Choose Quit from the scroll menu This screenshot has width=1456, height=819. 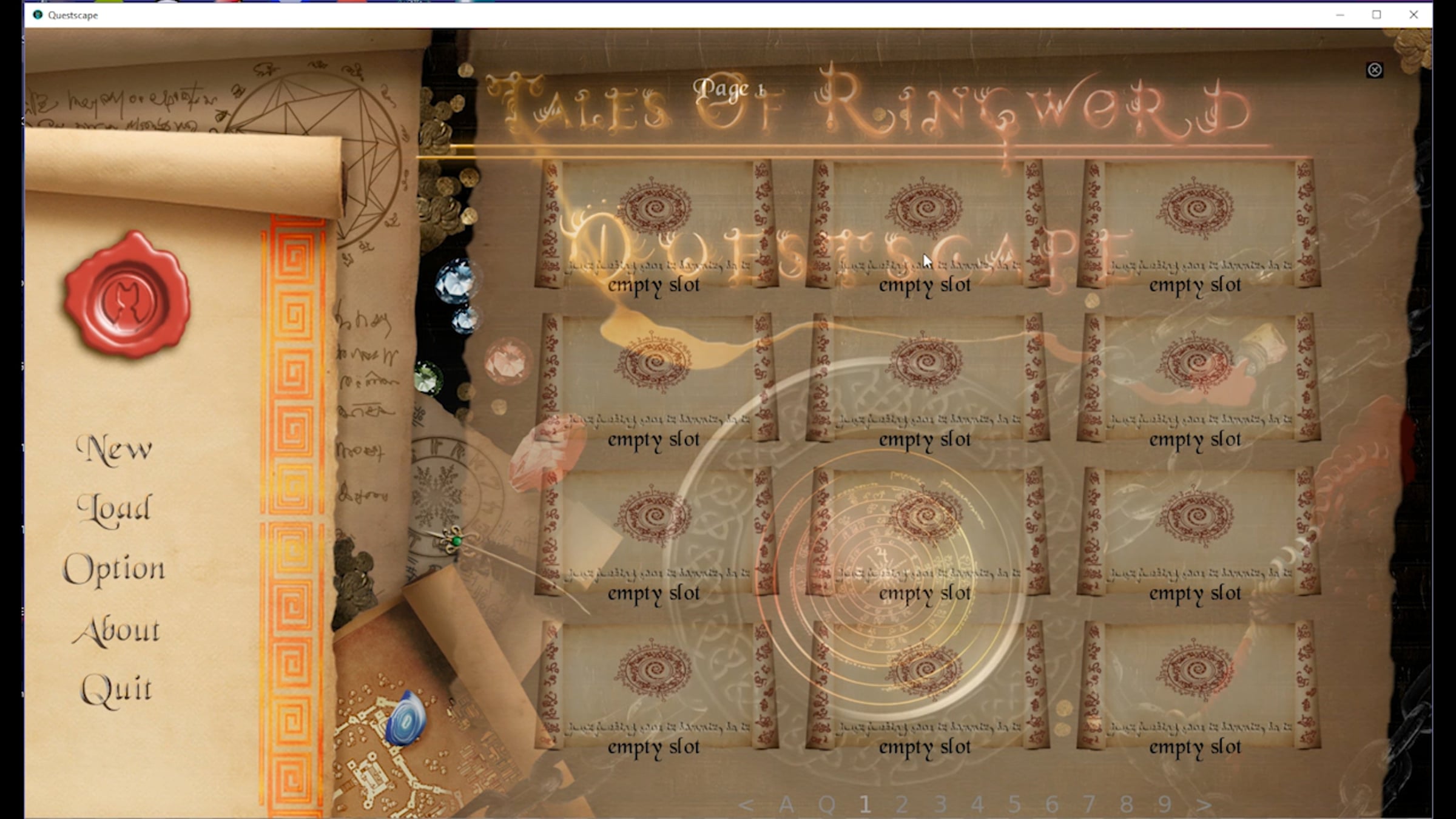116,689
